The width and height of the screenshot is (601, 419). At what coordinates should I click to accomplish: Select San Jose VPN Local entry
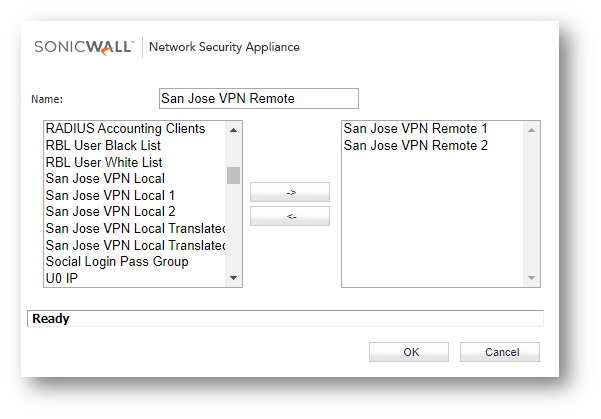click(105, 179)
